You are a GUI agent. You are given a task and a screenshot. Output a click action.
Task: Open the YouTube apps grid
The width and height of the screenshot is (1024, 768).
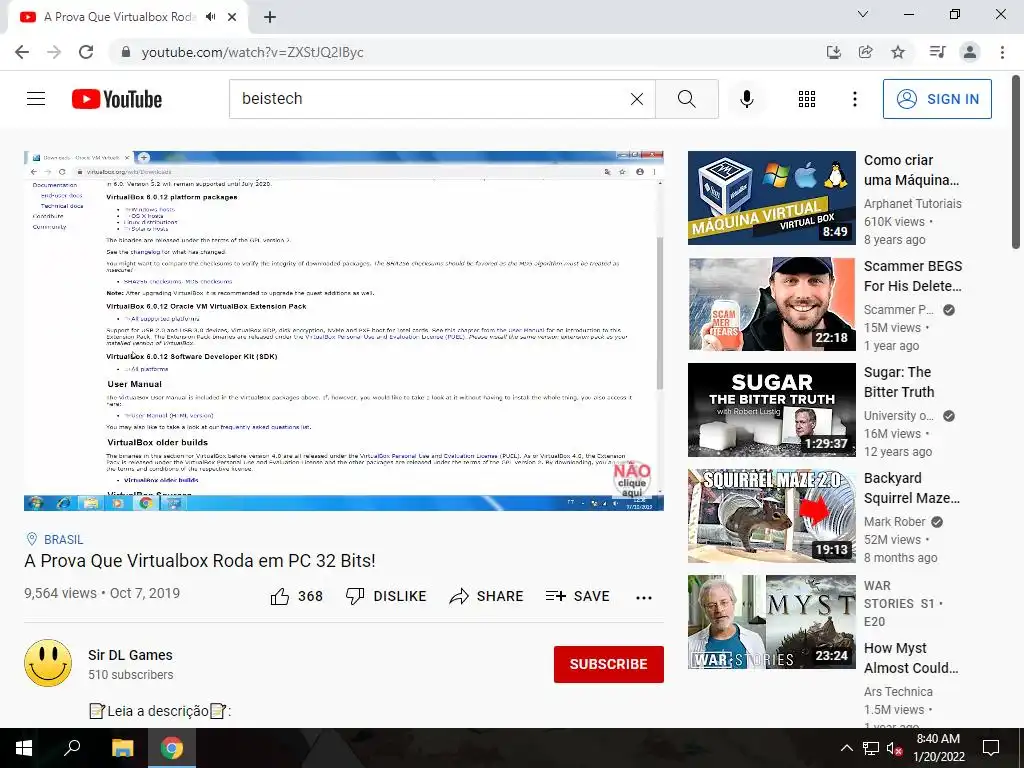807,99
